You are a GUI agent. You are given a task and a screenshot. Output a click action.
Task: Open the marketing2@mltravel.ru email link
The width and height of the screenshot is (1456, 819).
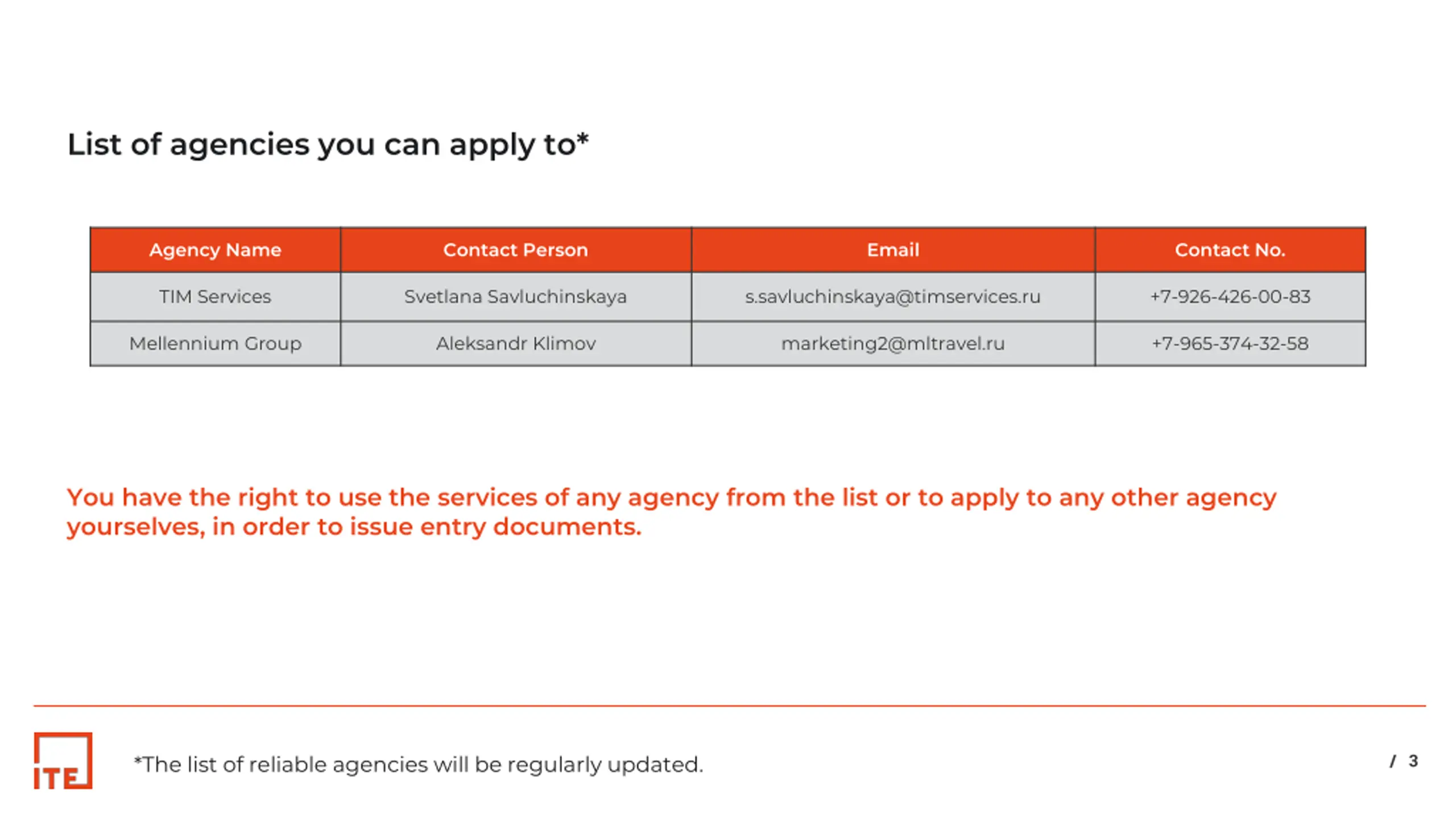coord(893,344)
